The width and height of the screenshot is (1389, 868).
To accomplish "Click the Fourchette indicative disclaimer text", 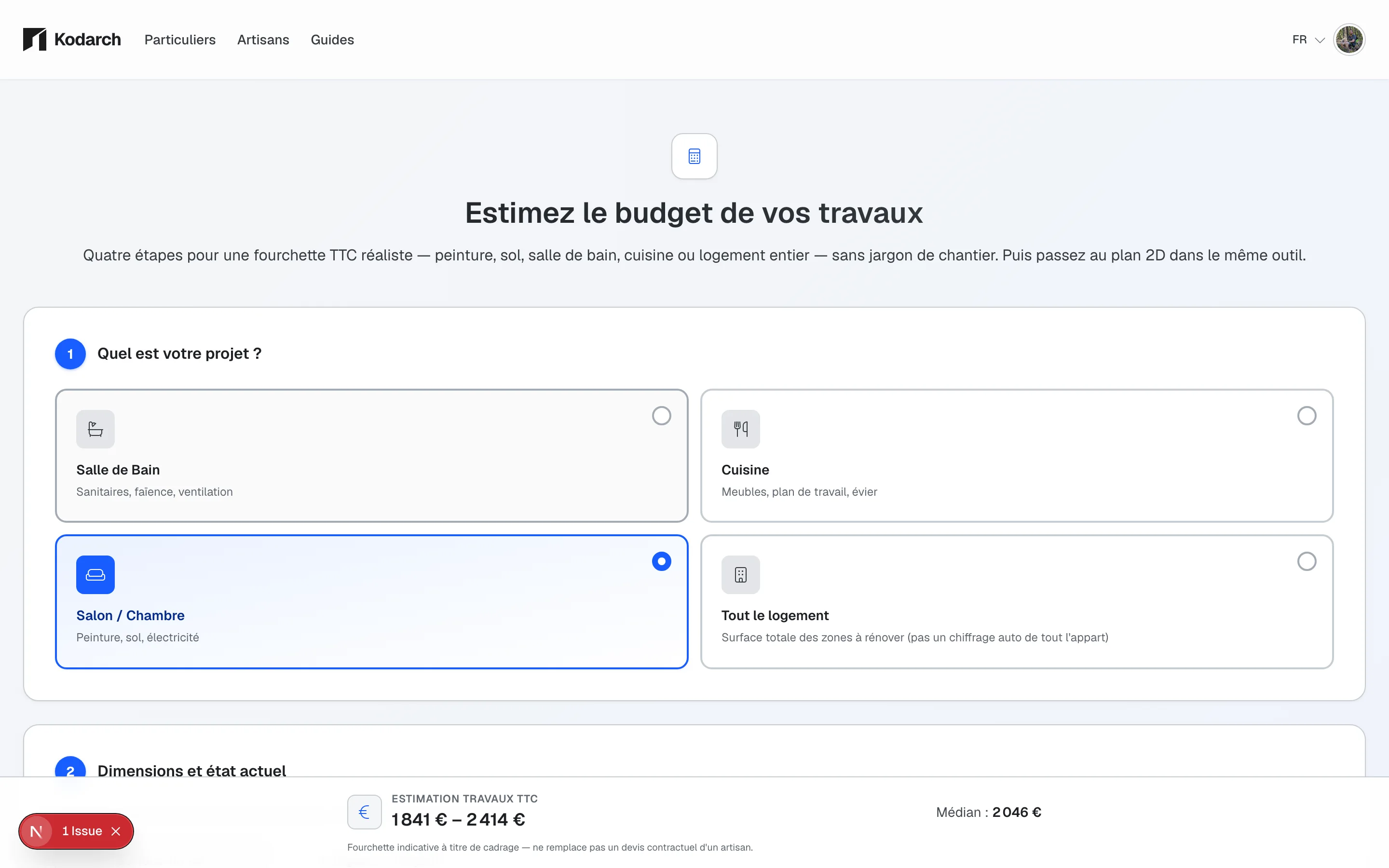I will pos(550,847).
